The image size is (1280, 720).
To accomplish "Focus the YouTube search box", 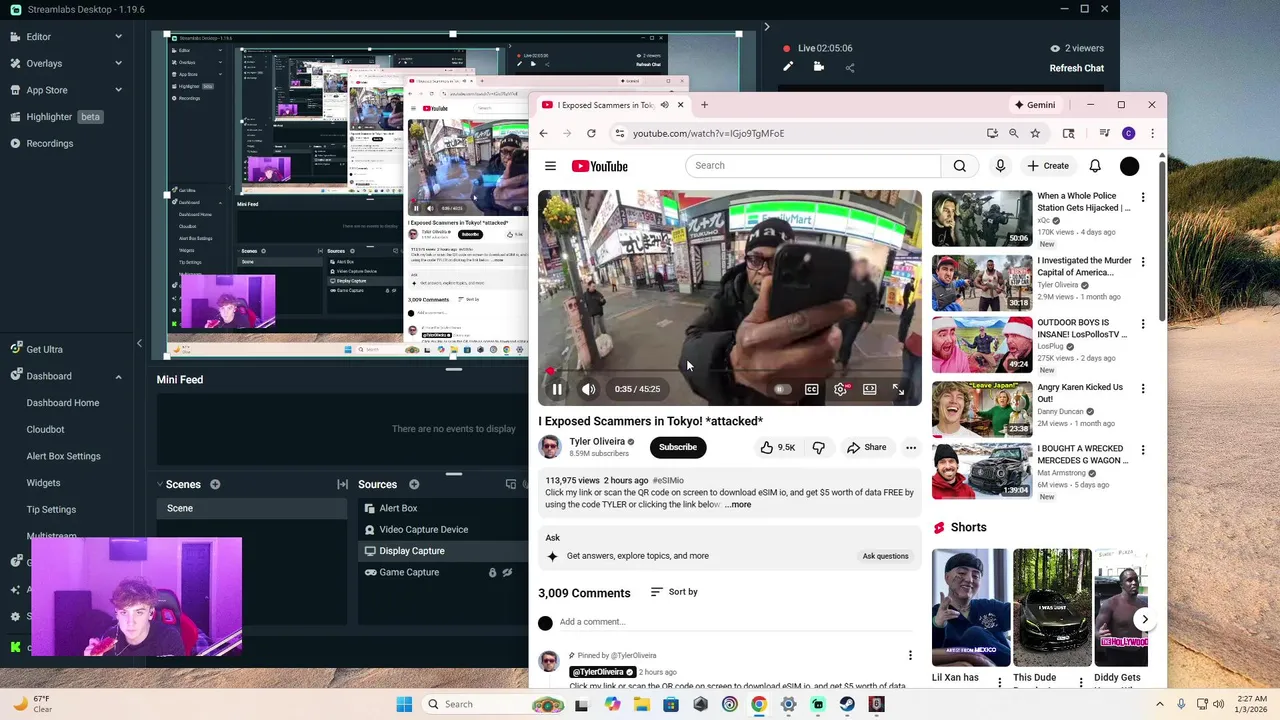I will (812, 165).
